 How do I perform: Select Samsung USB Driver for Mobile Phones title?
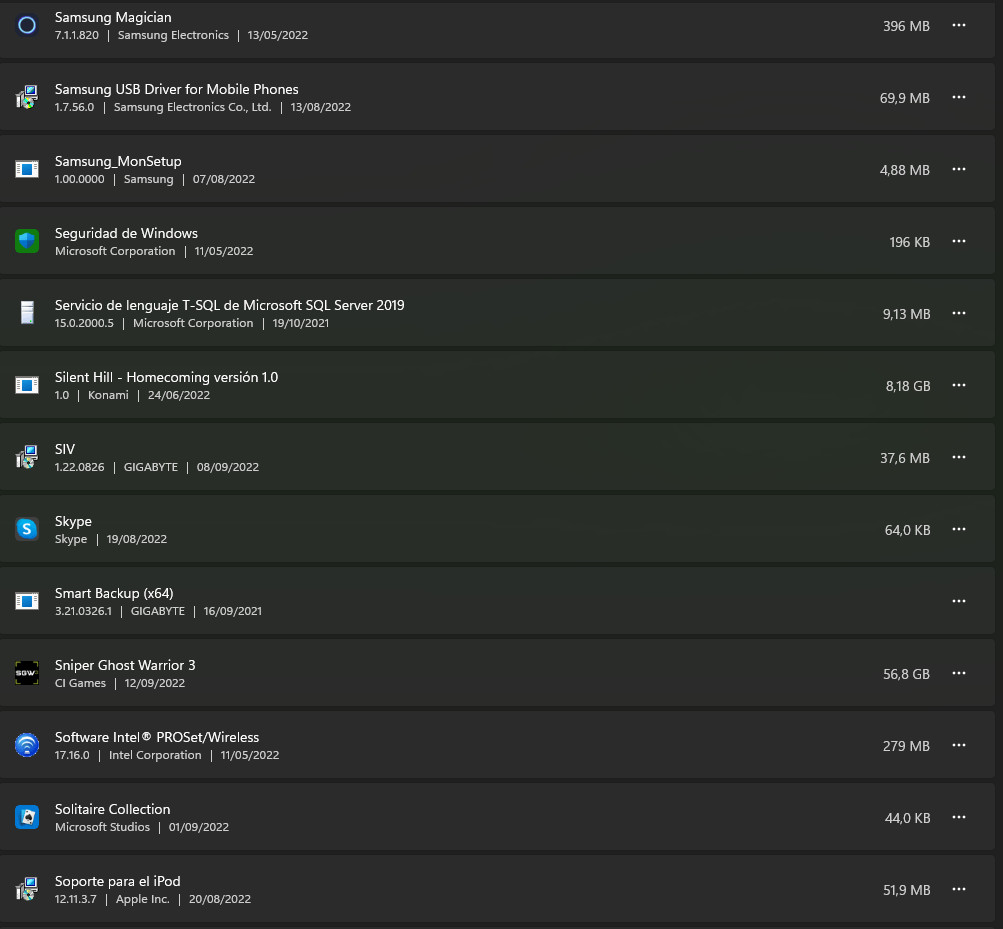click(x=177, y=90)
